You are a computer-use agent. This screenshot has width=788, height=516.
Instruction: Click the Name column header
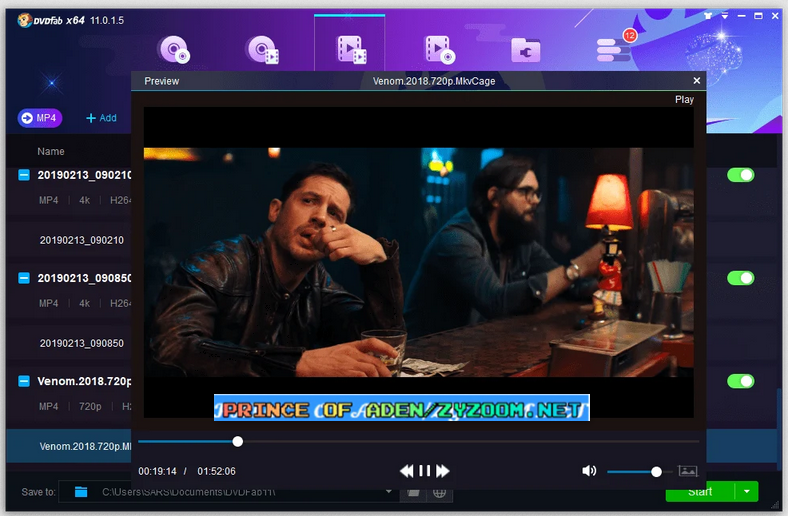(x=51, y=151)
